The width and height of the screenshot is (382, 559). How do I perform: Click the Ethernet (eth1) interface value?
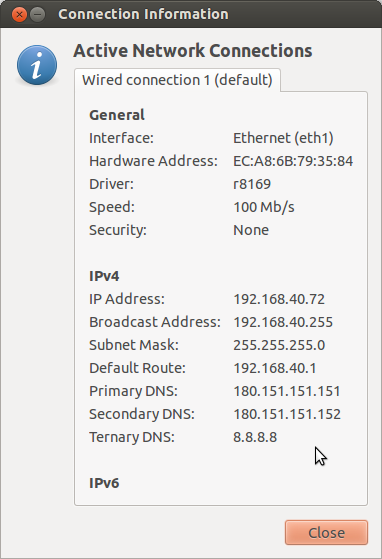(x=283, y=138)
